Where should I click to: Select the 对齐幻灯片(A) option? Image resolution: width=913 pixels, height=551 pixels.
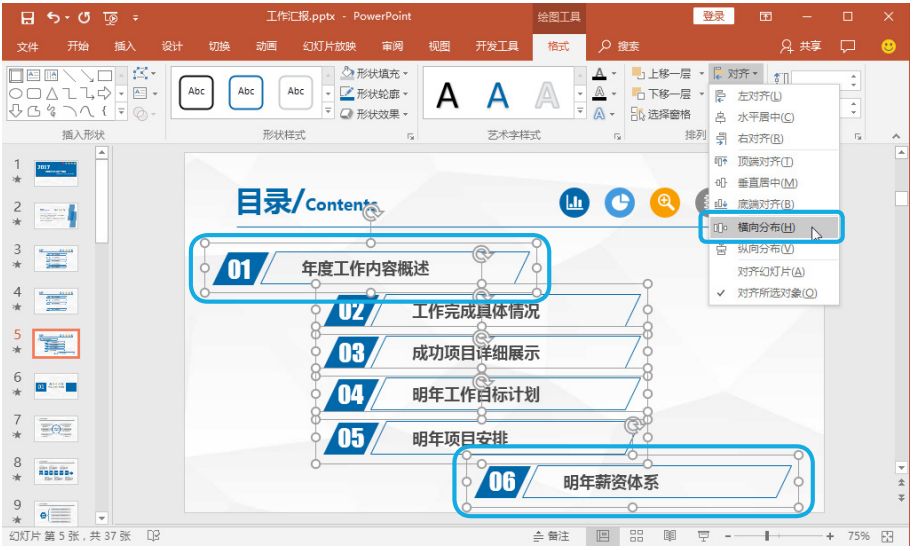[774, 271]
